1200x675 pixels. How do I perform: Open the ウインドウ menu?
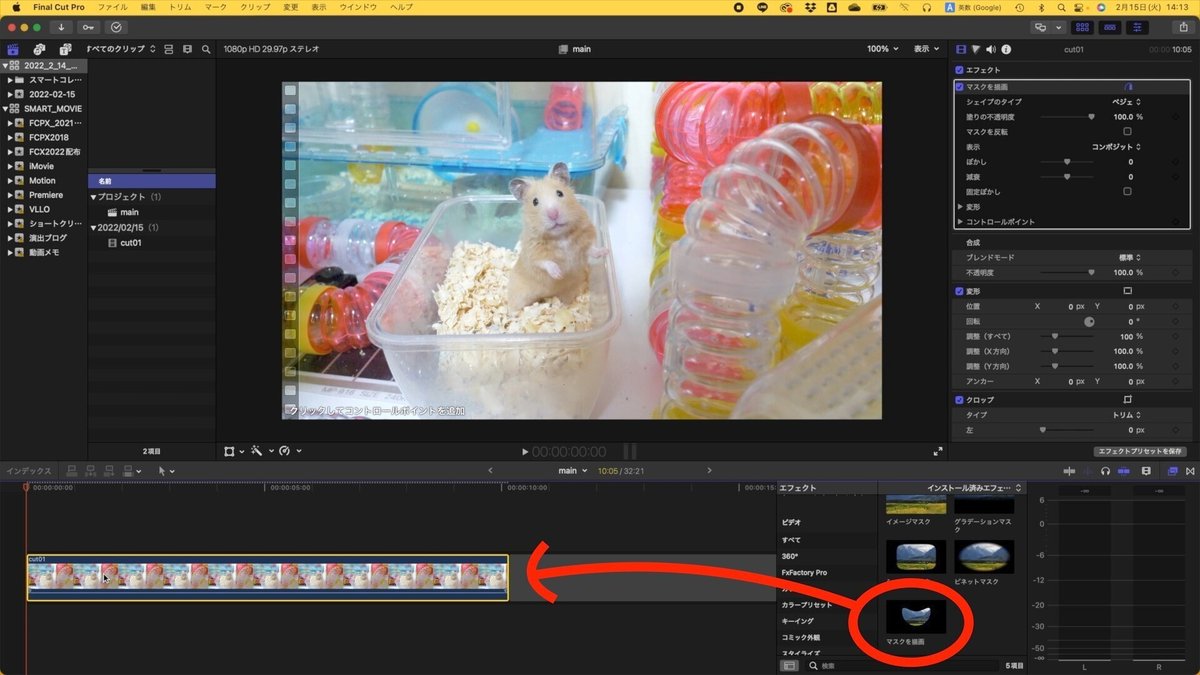(x=356, y=7)
